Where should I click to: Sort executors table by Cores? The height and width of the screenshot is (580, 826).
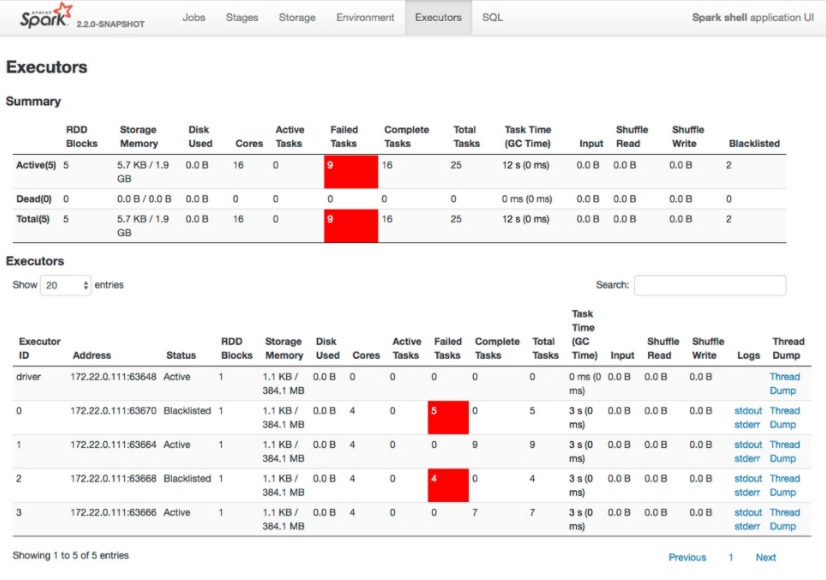pyautogui.click(x=366, y=355)
